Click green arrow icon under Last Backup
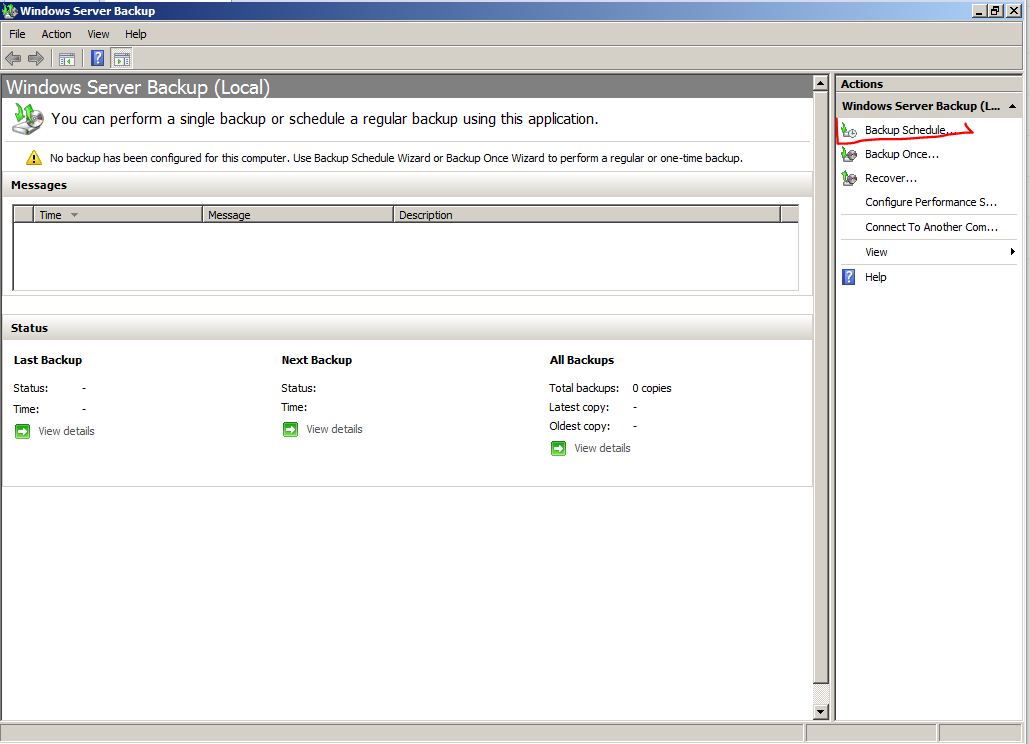Image resolution: width=1030 pixels, height=744 pixels. point(22,431)
